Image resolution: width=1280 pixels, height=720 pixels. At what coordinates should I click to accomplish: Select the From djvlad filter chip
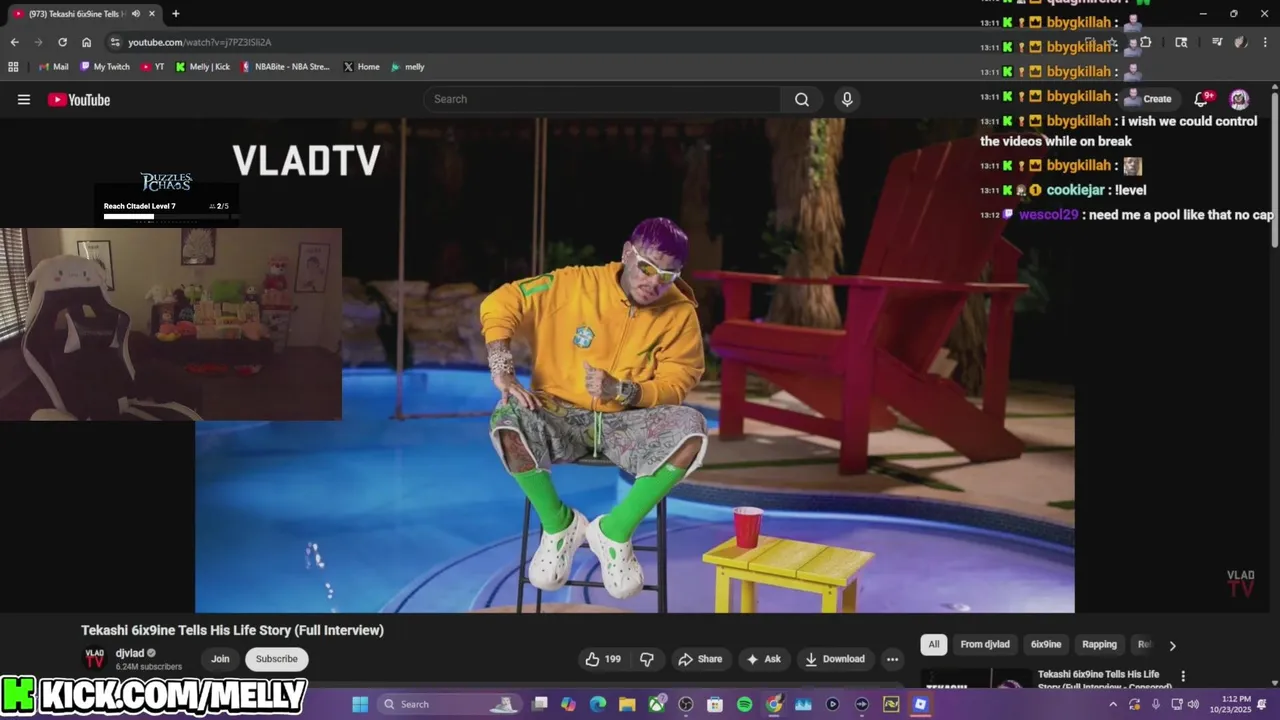pos(985,644)
